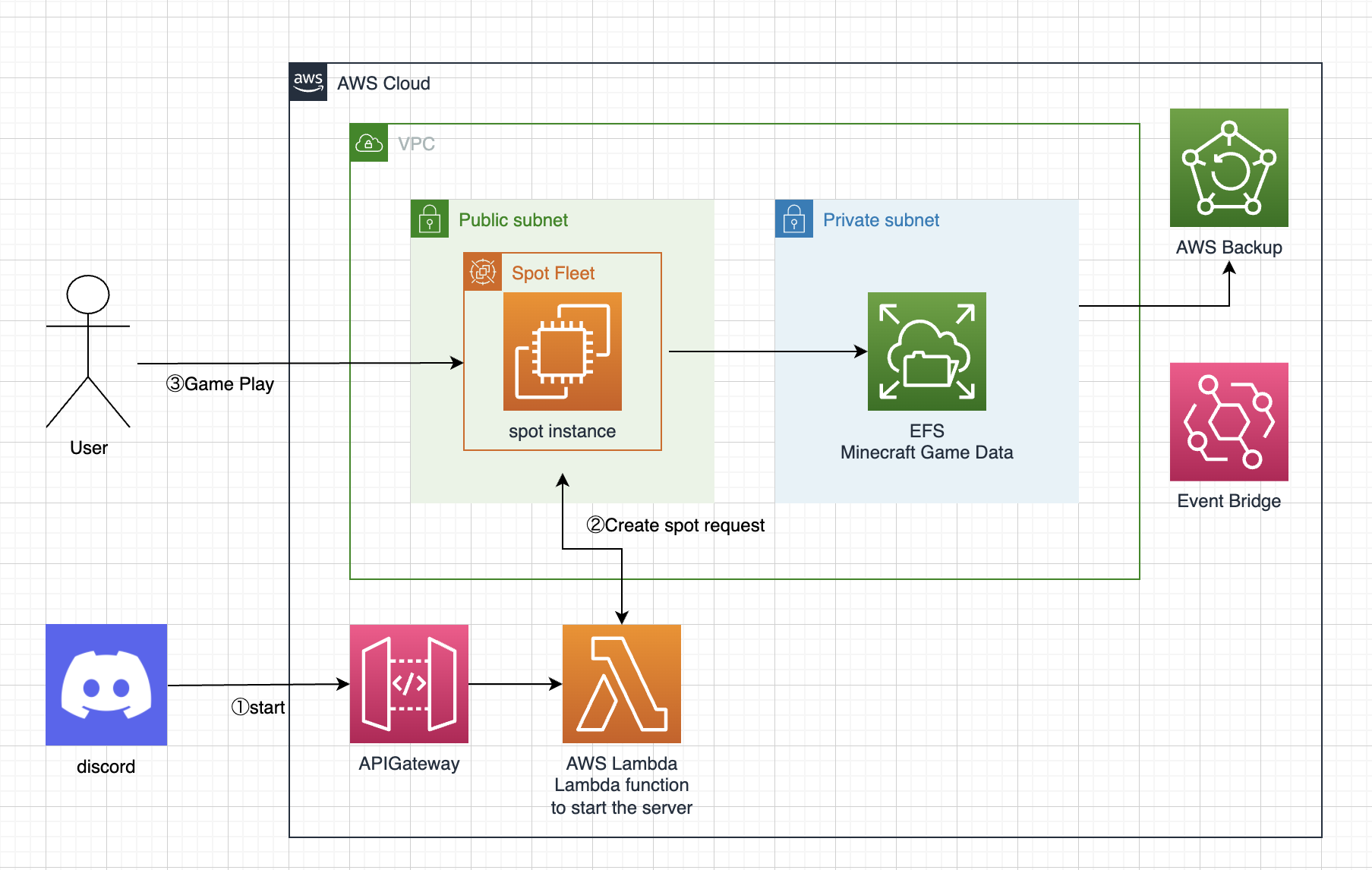
Task: Select the Discord logo icon
Action: point(106,684)
